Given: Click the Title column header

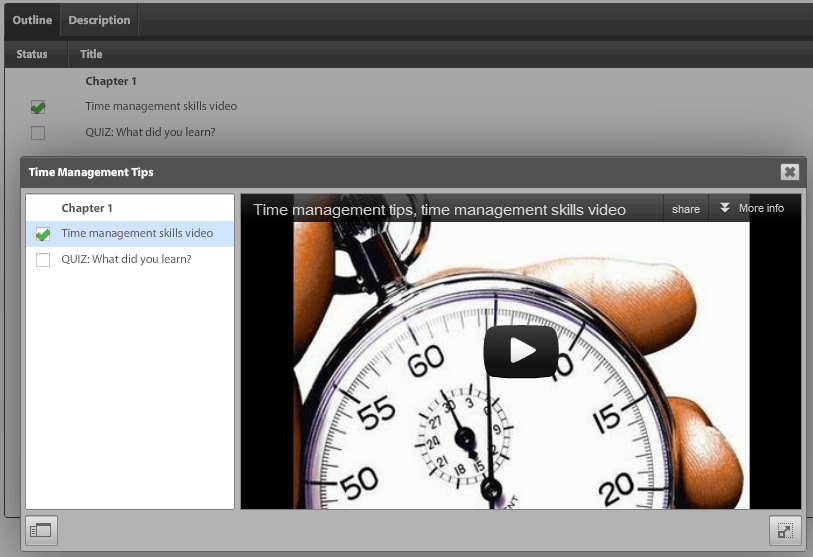Looking at the screenshot, I should 91,54.
